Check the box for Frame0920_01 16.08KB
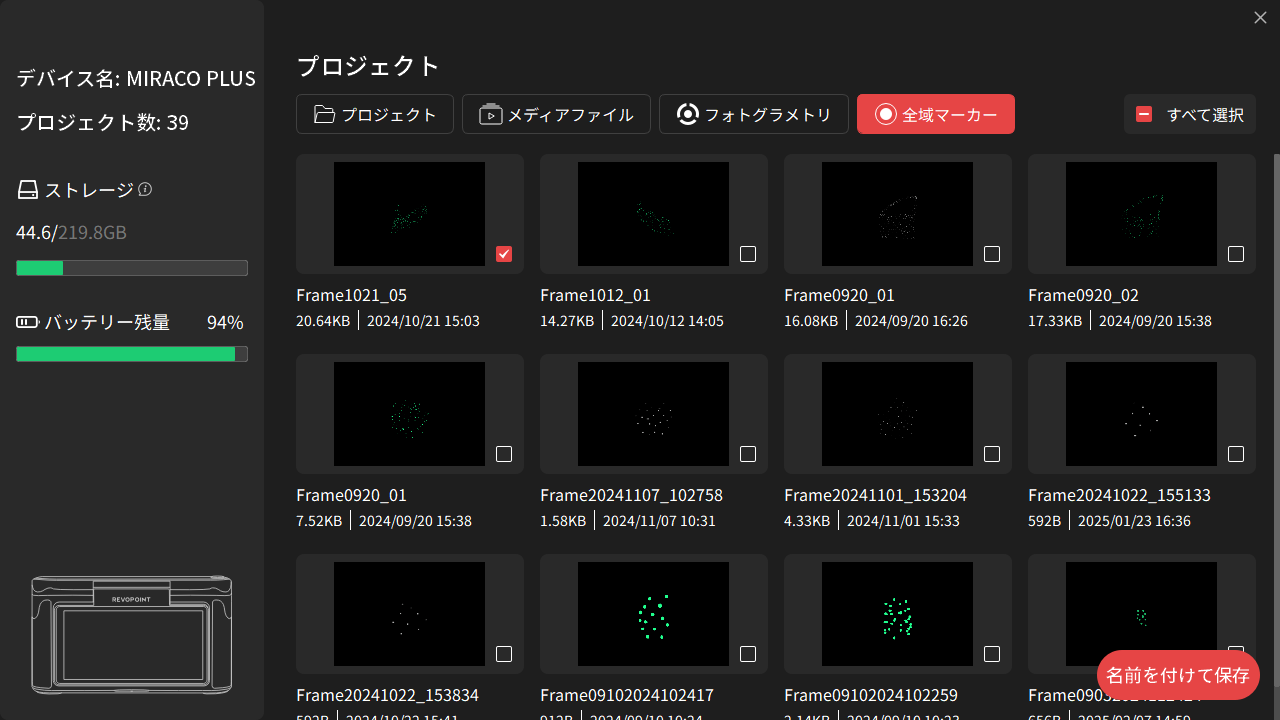The height and width of the screenshot is (720, 1280). 992,254
